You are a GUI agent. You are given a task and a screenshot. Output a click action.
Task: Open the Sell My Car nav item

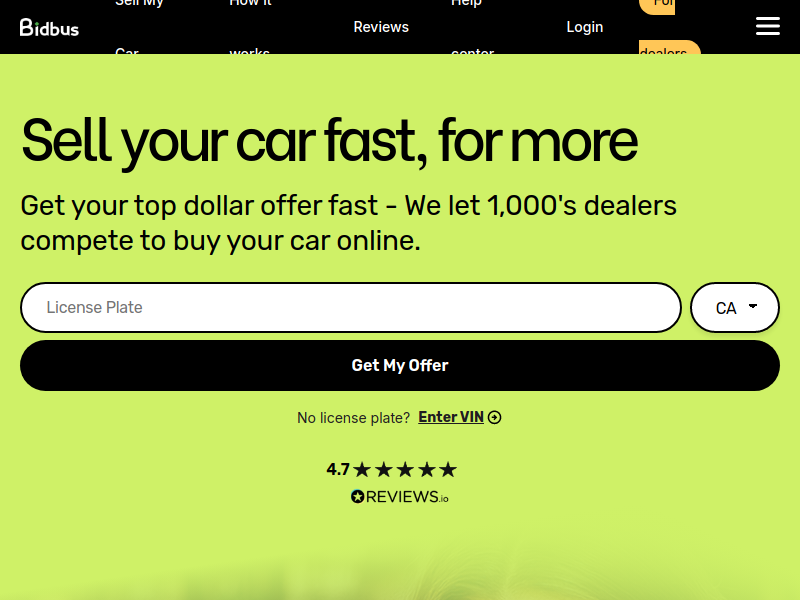click(139, 27)
